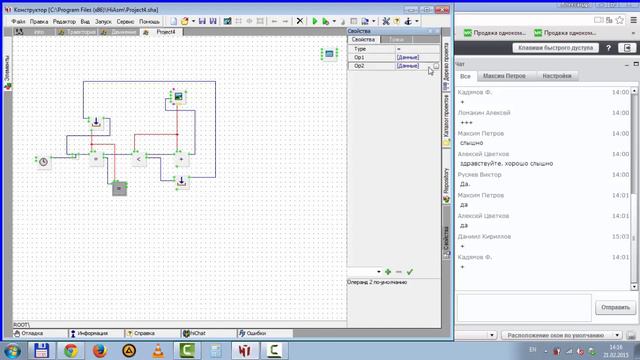The image size is (640, 360).
Task: Click the Отправить send button
Action: pyautogui.click(x=615, y=307)
